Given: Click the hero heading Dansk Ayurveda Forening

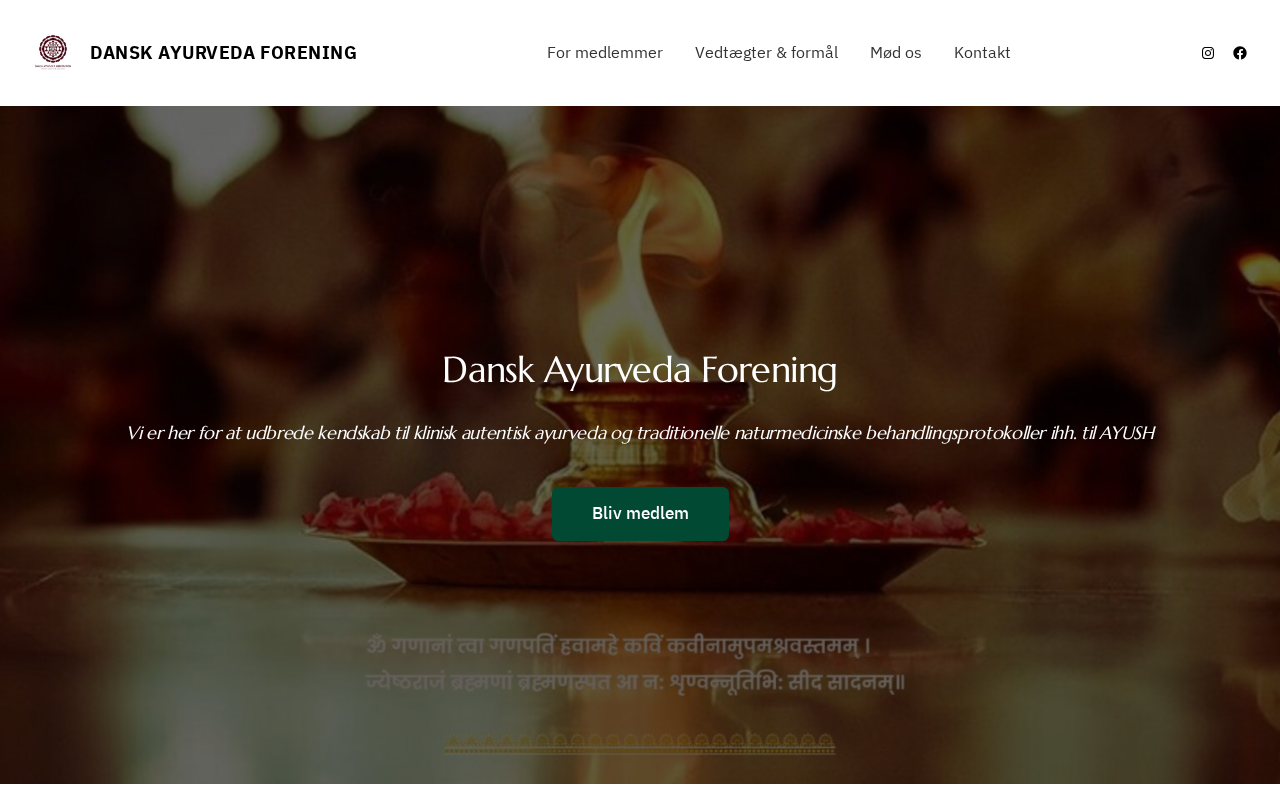Looking at the screenshot, I should (640, 370).
